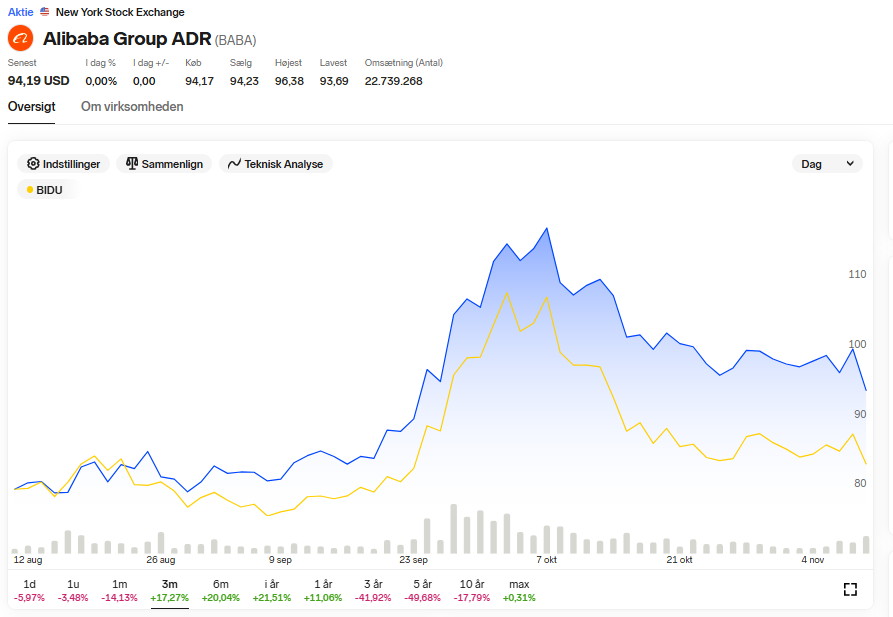893x617 pixels.
Task: Switch to Om virksomheden tab
Action: click(x=132, y=107)
